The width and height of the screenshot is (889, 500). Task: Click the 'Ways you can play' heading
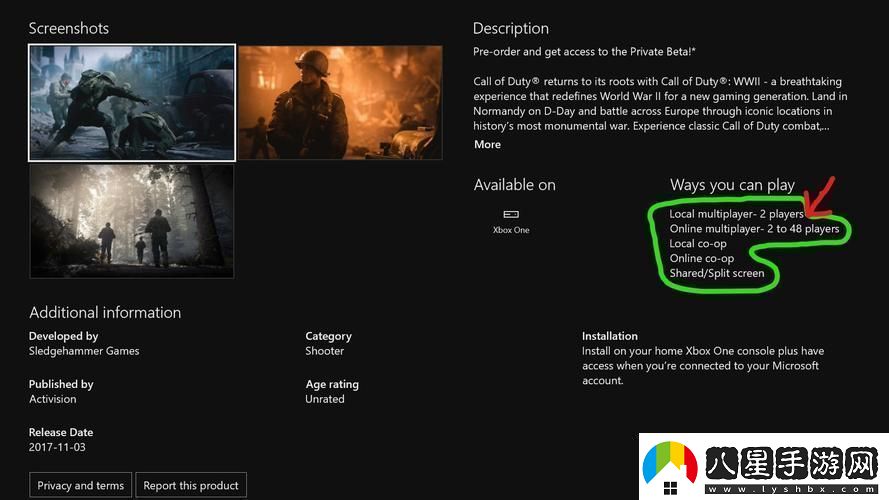coord(733,185)
